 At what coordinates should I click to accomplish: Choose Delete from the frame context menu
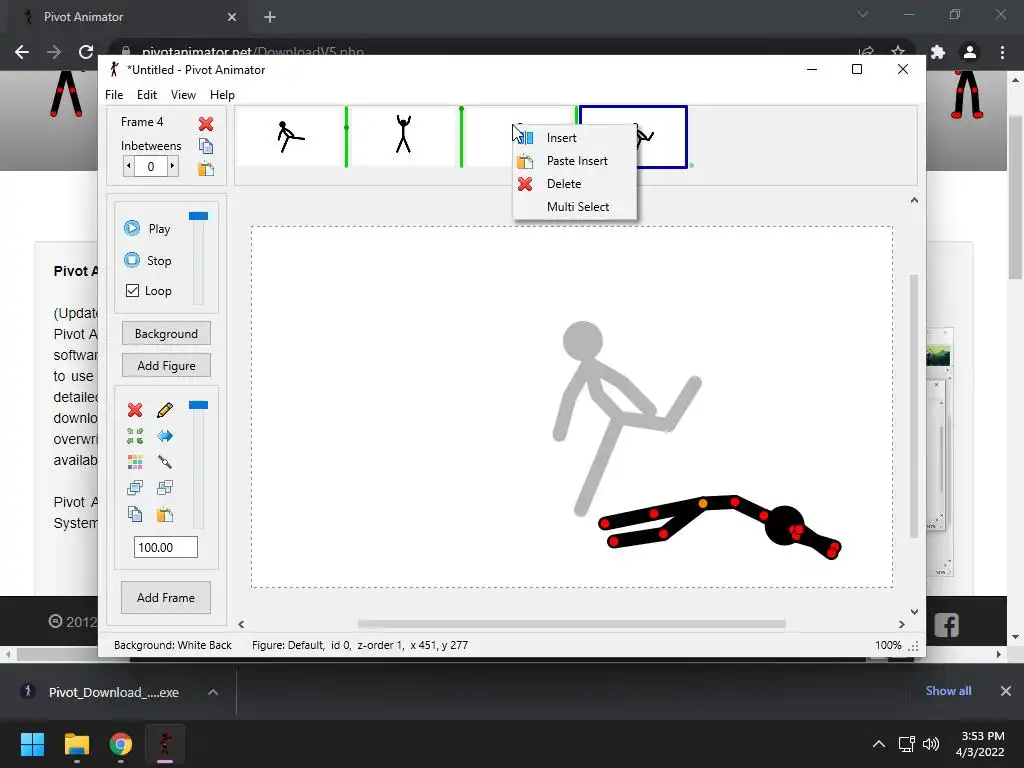pyautogui.click(x=575, y=184)
